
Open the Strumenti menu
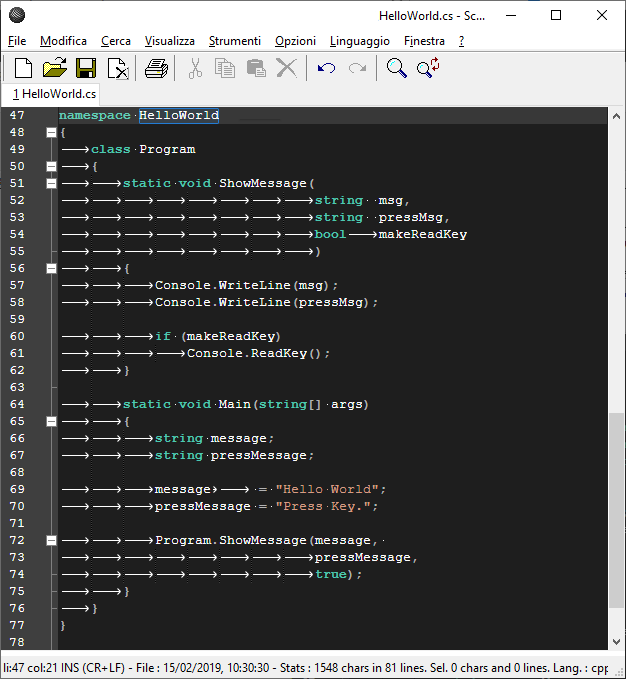tap(234, 41)
